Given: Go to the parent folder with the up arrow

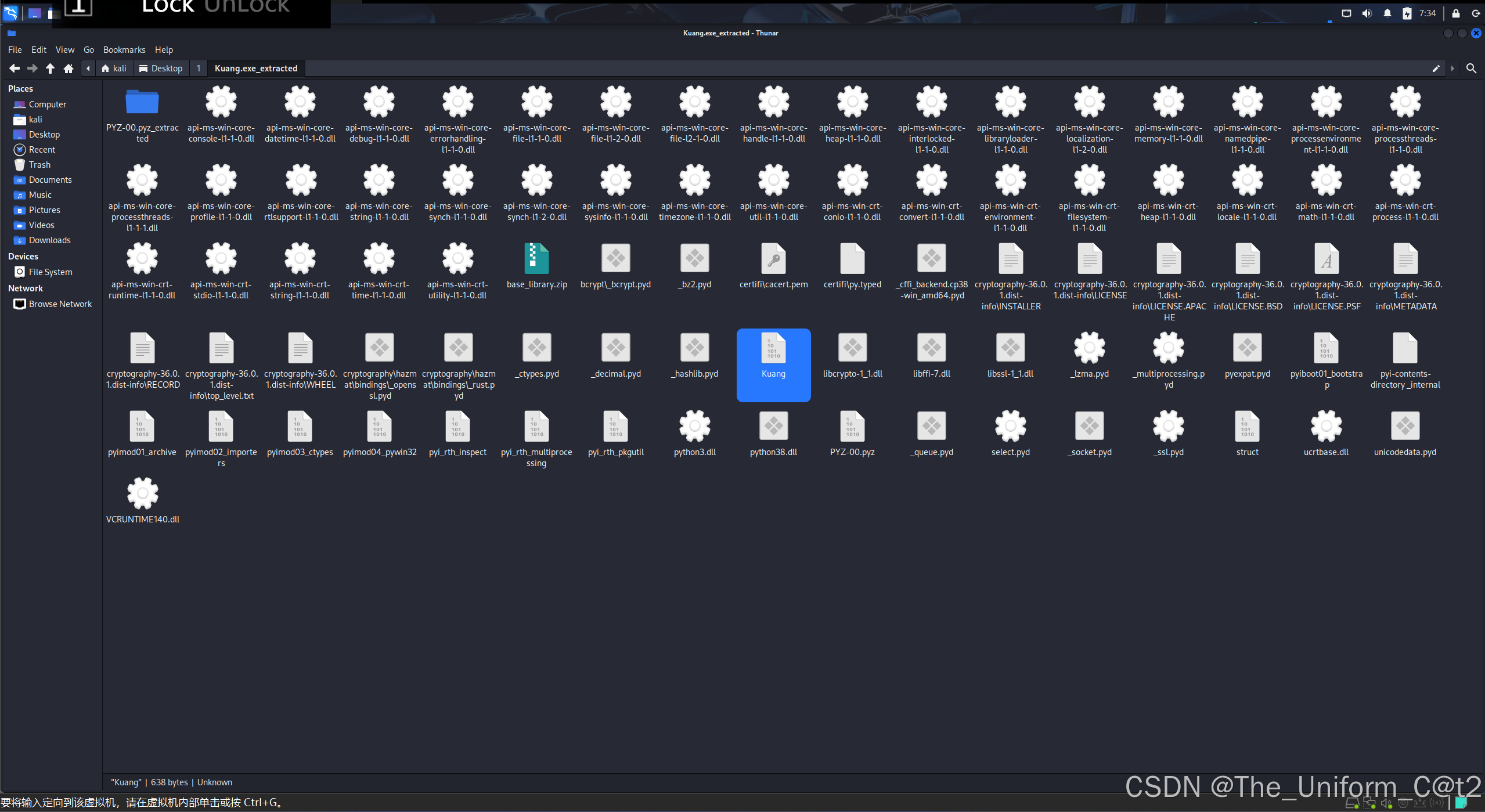Looking at the screenshot, I should (x=51, y=68).
